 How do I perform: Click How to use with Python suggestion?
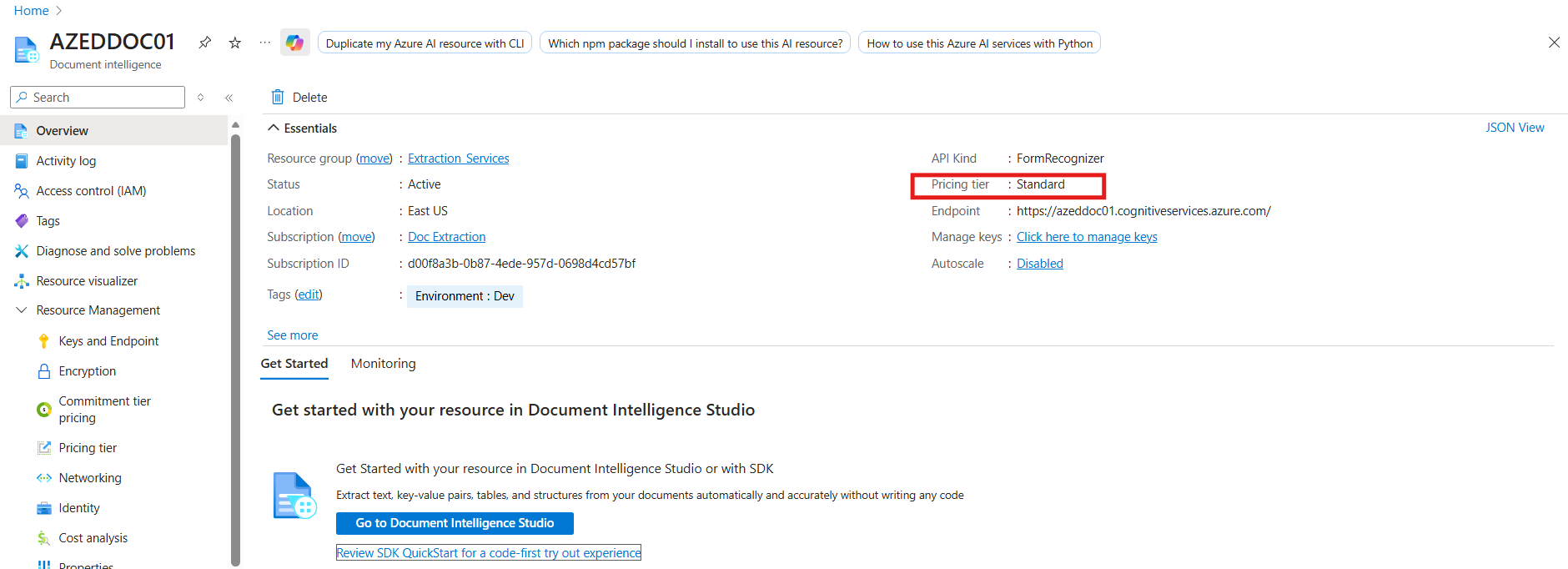(x=979, y=43)
